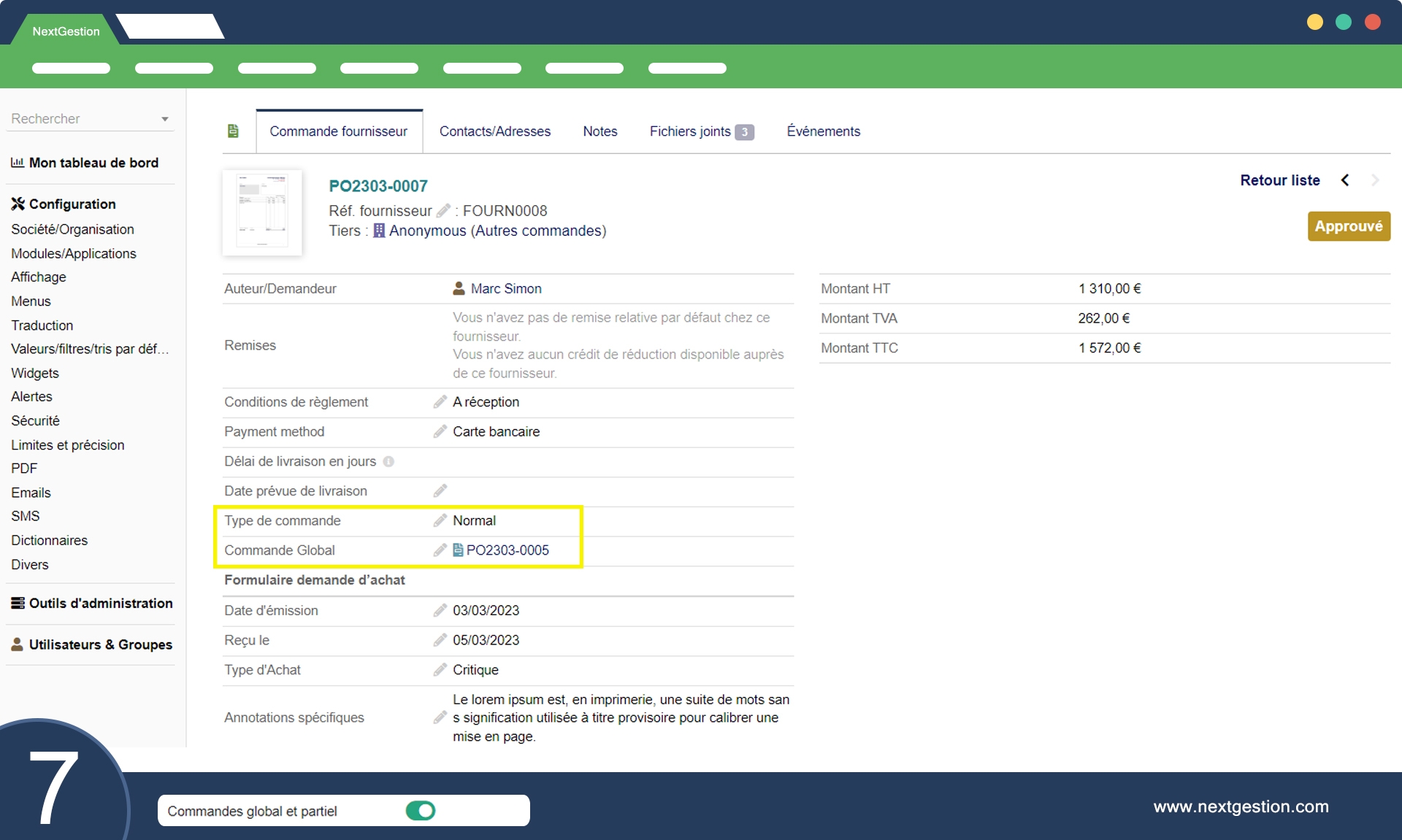Viewport: 1402px width, 840px height.
Task: Click pencil icon for Payment method
Action: (440, 432)
